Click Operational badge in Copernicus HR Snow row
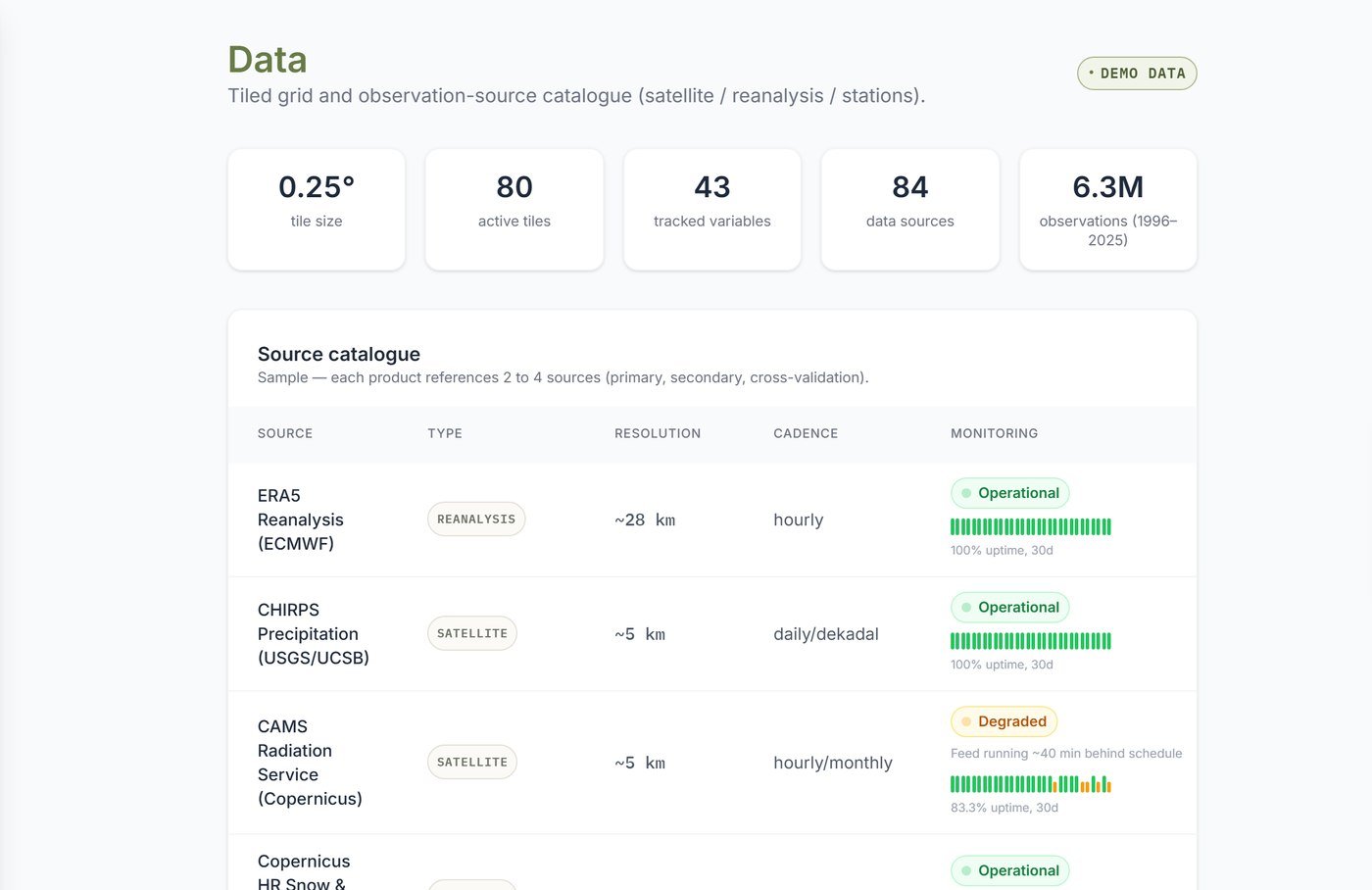The width and height of the screenshot is (1372, 890). [1010, 870]
